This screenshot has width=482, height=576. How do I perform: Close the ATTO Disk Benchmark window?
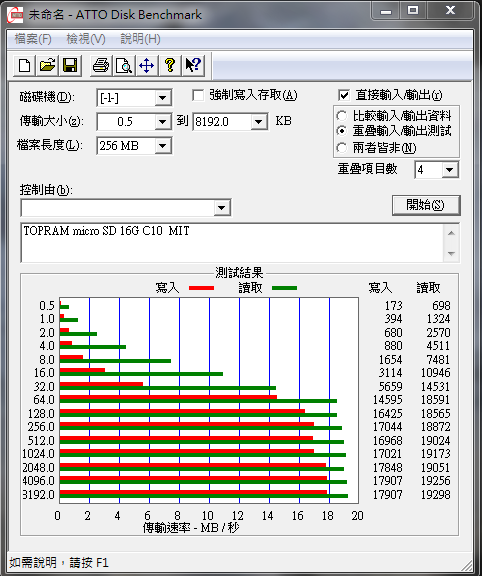(450, 11)
